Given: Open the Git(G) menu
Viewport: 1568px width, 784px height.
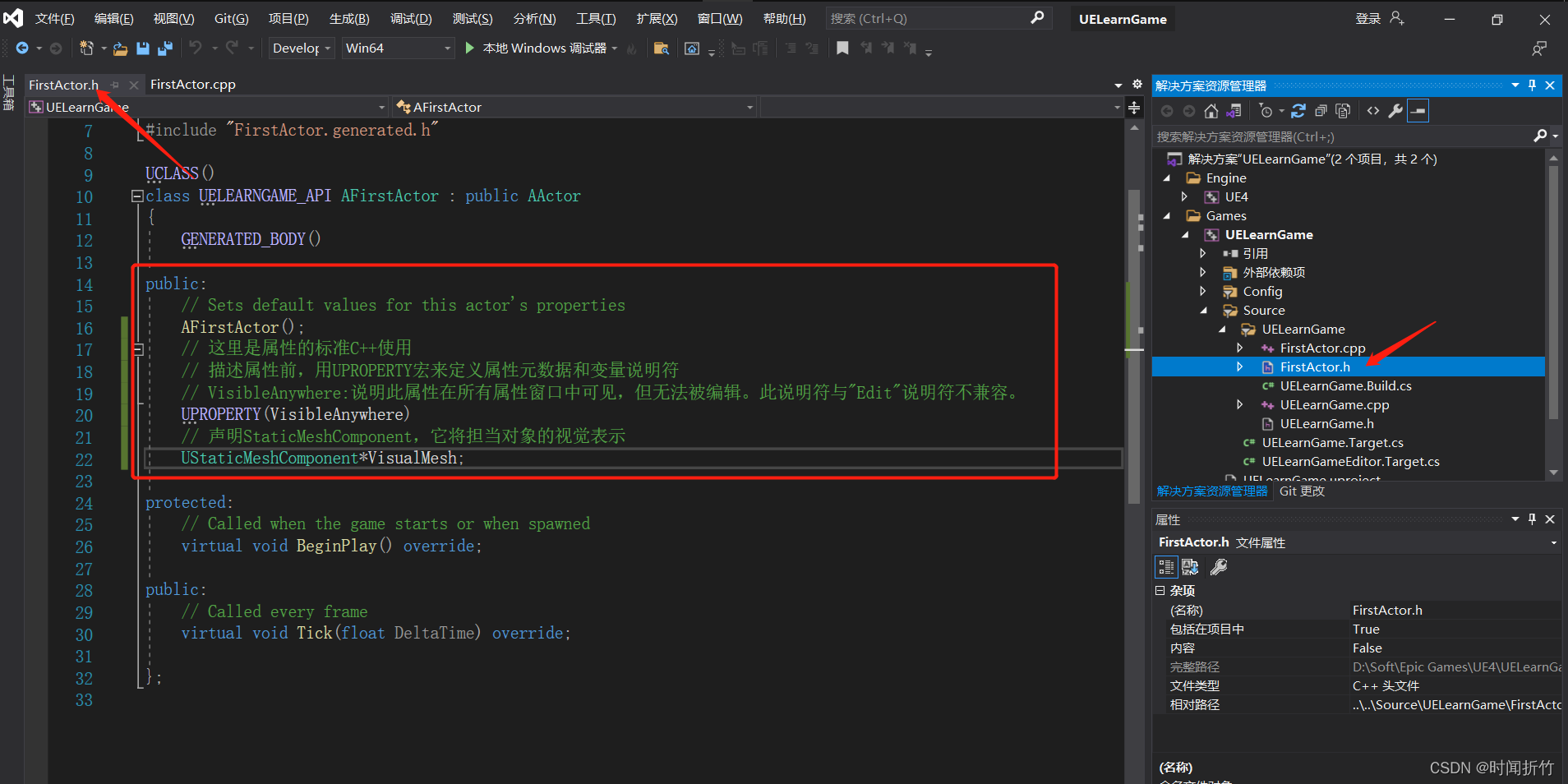Looking at the screenshot, I should [x=231, y=19].
